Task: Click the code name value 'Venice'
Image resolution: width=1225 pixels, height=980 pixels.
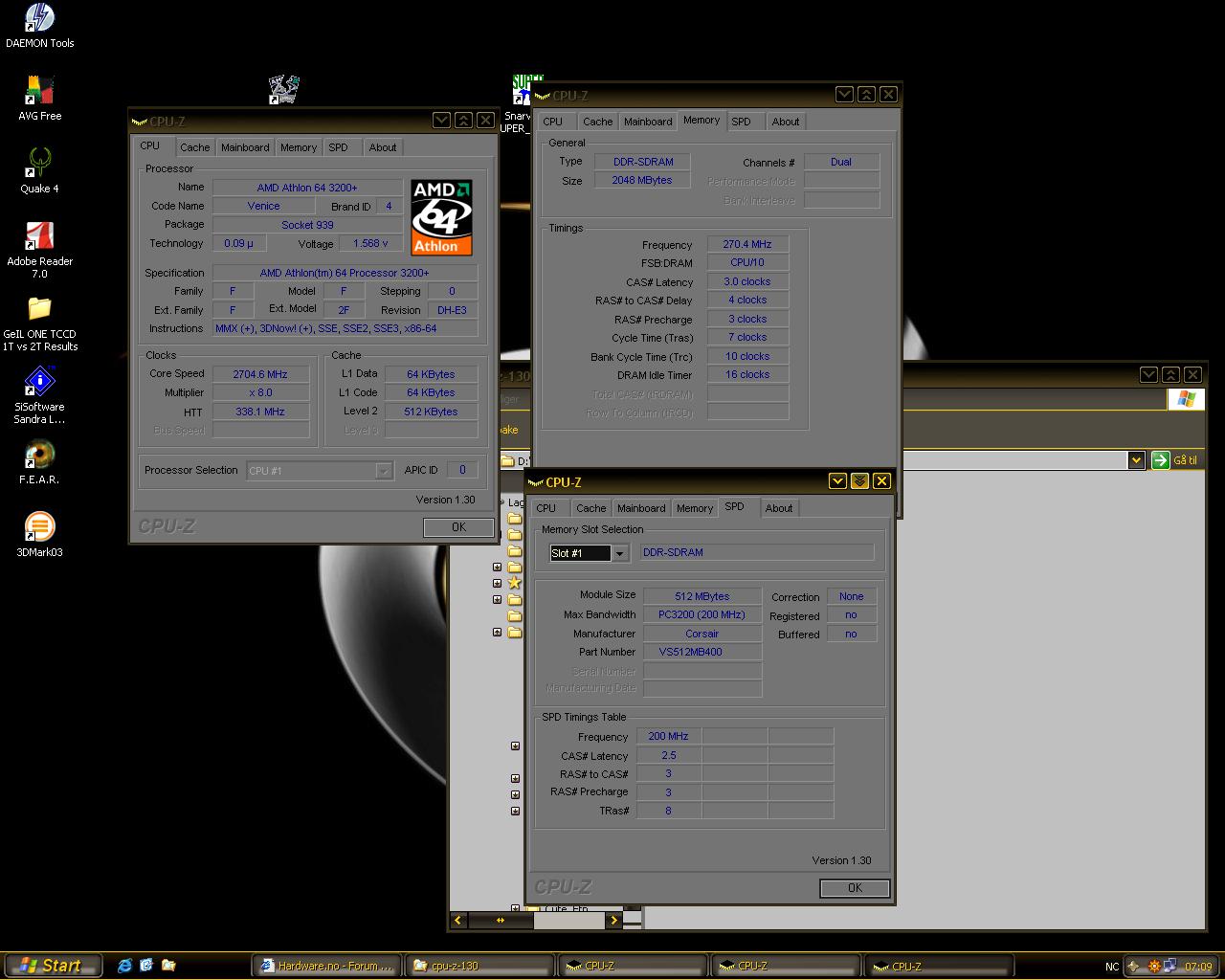Action: pyautogui.click(x=264, y=206)
